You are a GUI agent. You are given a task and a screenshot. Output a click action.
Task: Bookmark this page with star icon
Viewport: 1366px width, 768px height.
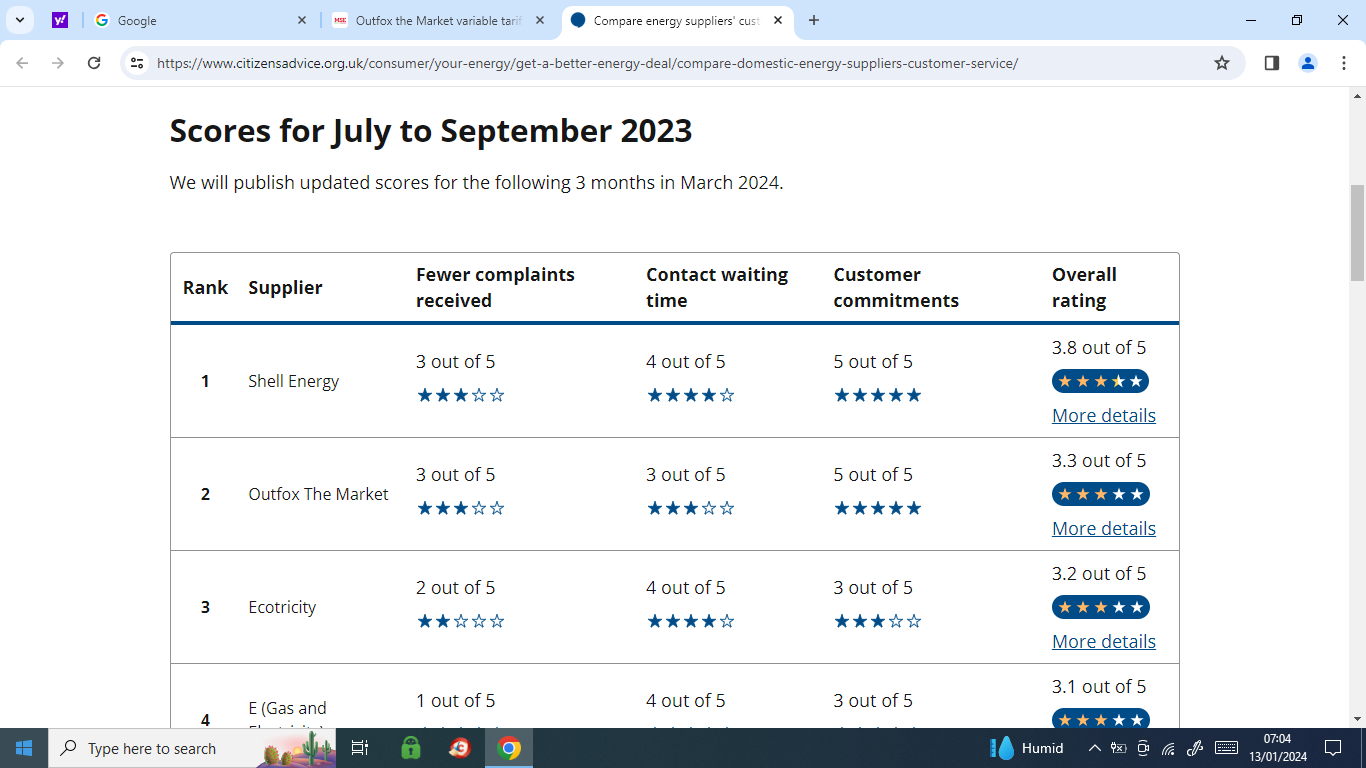1222,63
